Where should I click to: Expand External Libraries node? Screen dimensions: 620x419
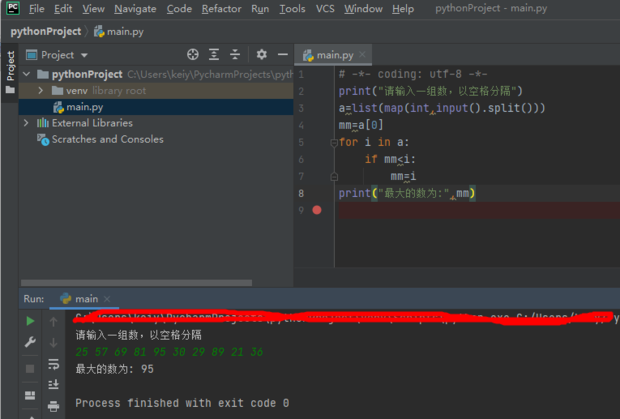coord(26,123)
